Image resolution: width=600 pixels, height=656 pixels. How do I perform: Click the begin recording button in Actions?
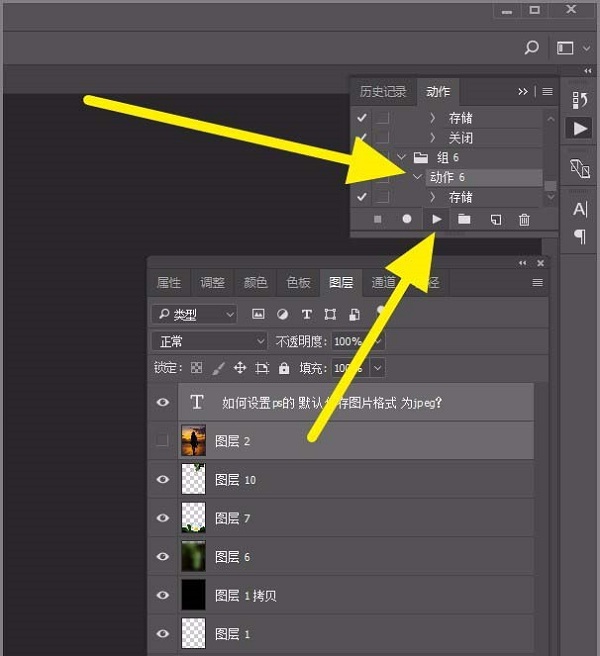(407, 219)
